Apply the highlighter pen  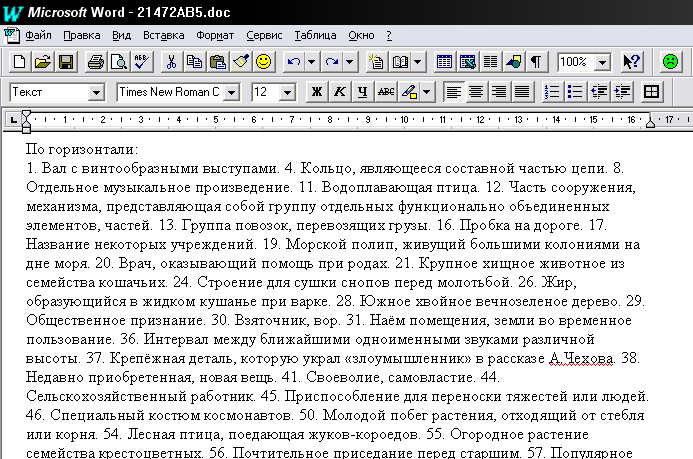pos(409,92)
